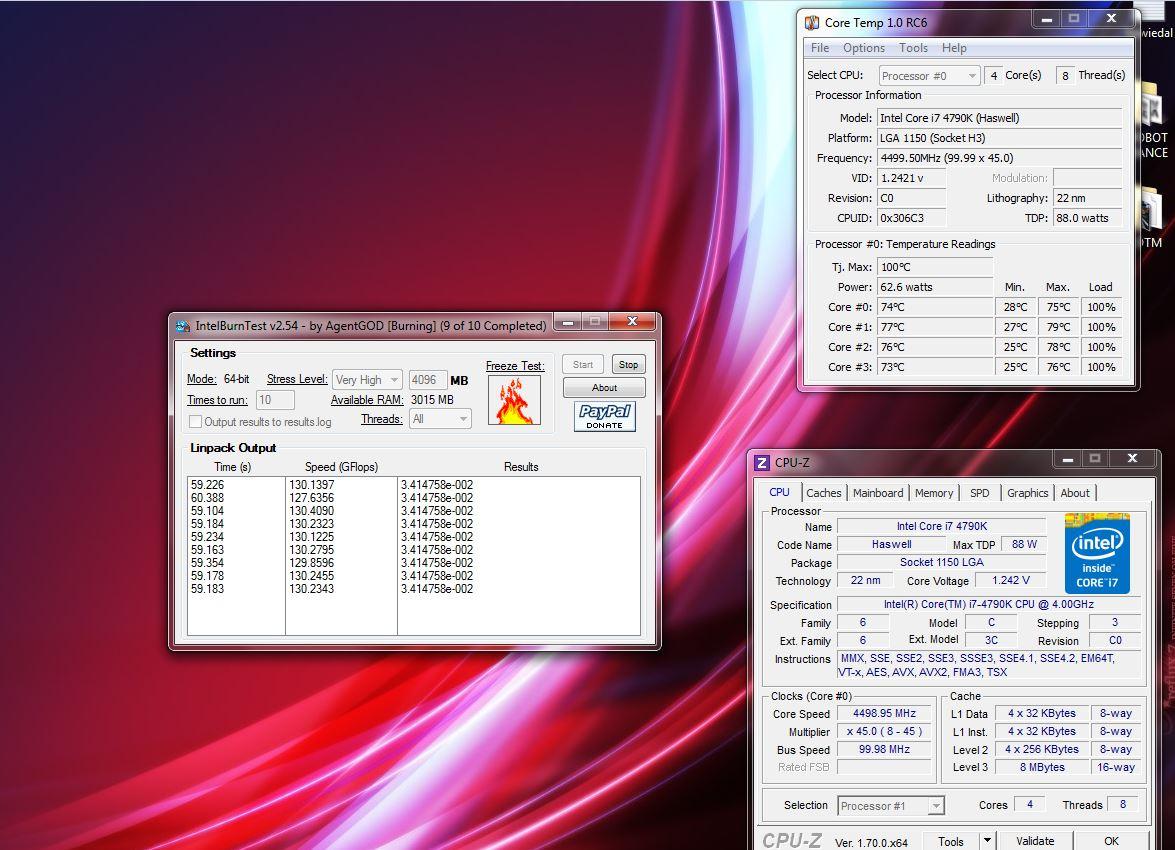Click the Core Temp title bar app icon
The width and height of the screenshot is (1175, 850).
[x=812, y=22]
